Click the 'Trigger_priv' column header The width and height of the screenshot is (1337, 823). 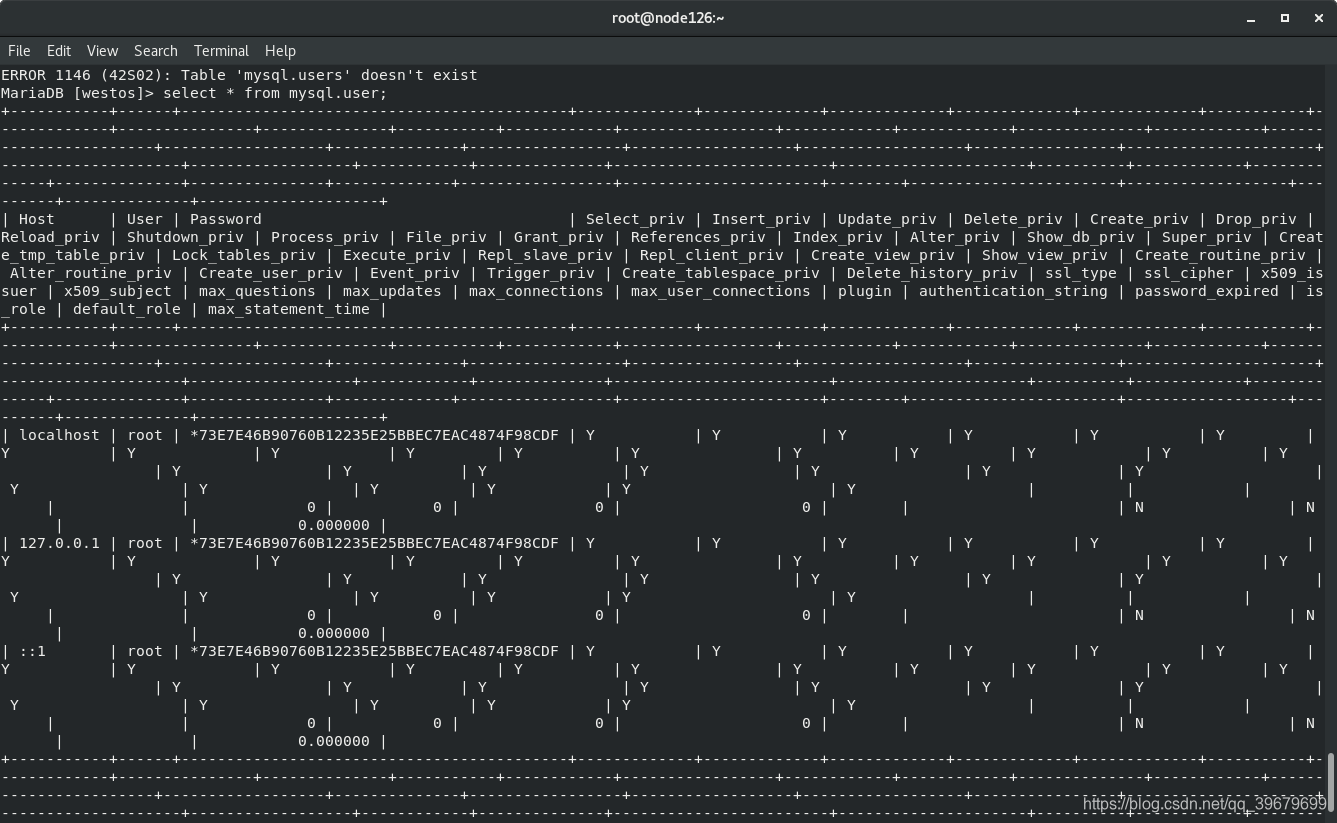click(x=541, y=273)
